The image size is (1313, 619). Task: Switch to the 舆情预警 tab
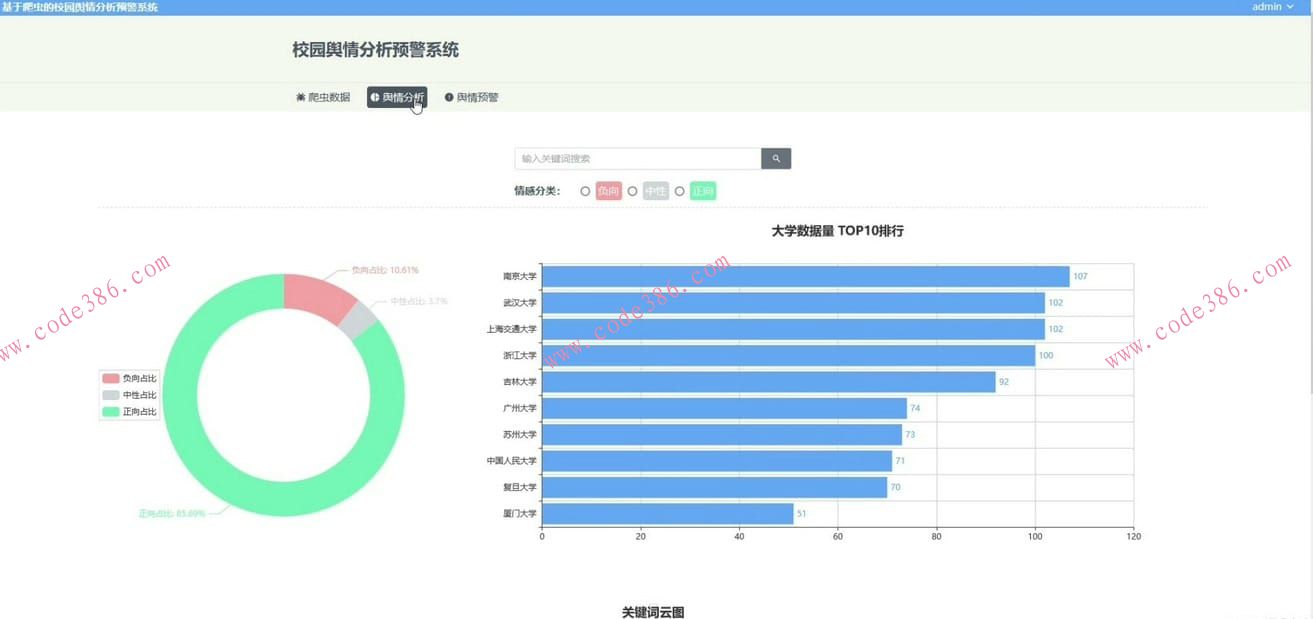(471, 97)
